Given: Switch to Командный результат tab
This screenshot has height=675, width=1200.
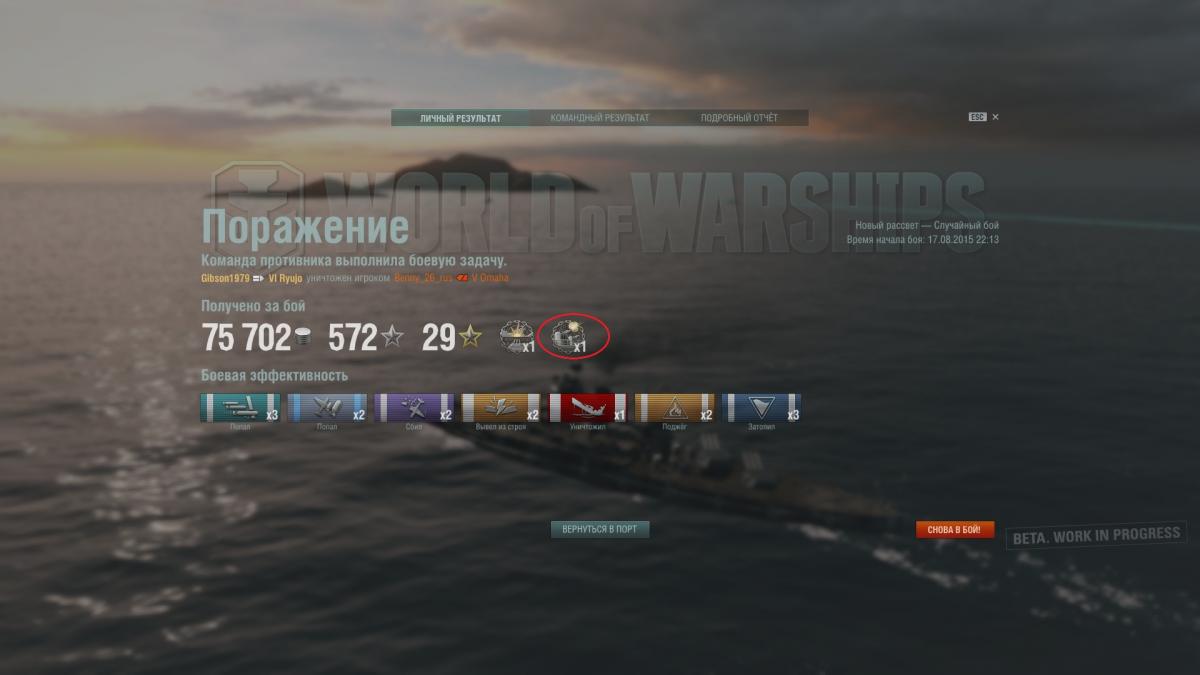Looking at the screenshot, I should [x=600, y=118].
